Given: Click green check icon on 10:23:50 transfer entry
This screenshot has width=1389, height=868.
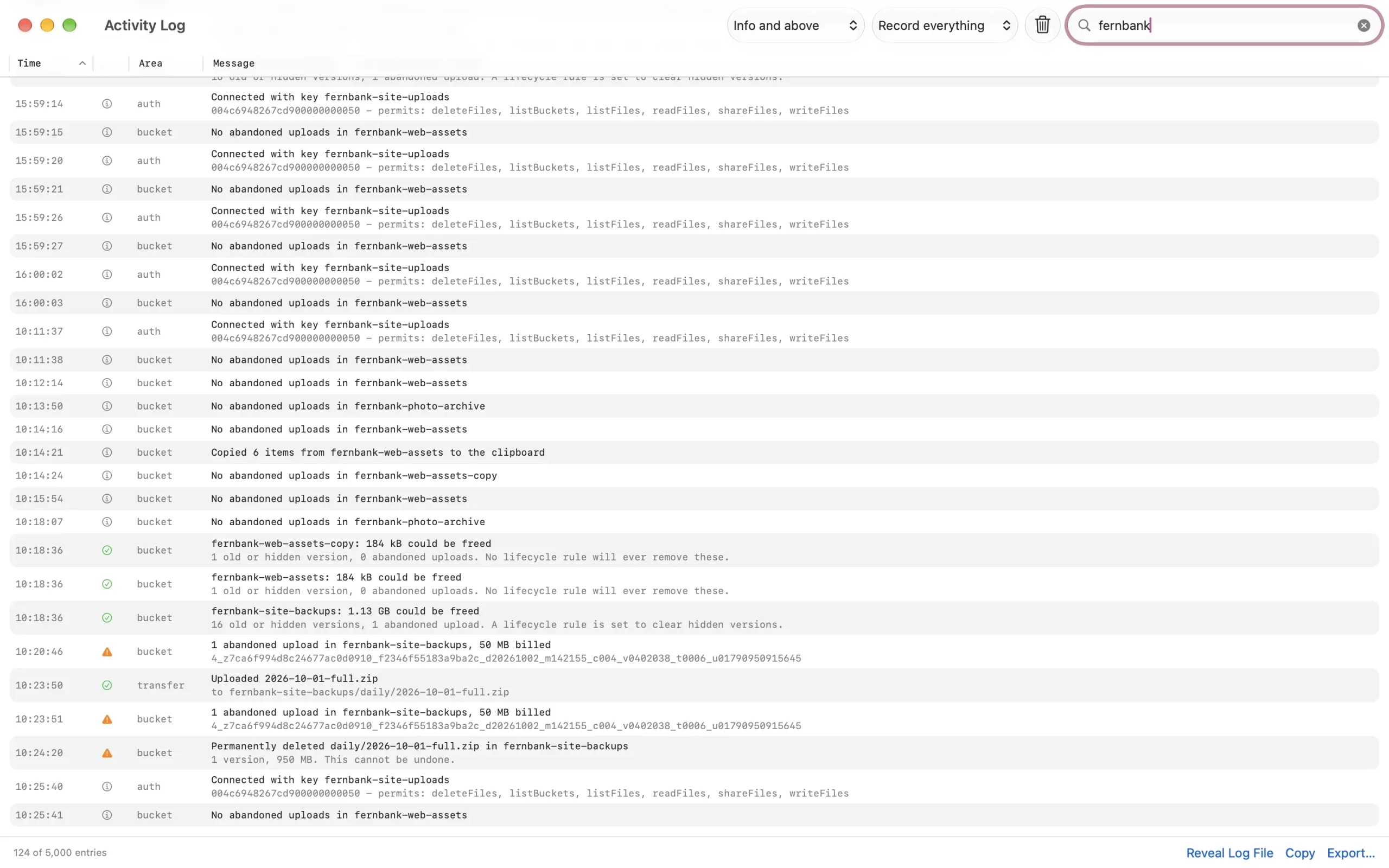Looking at the screenshot, I should tap(107, 685).
